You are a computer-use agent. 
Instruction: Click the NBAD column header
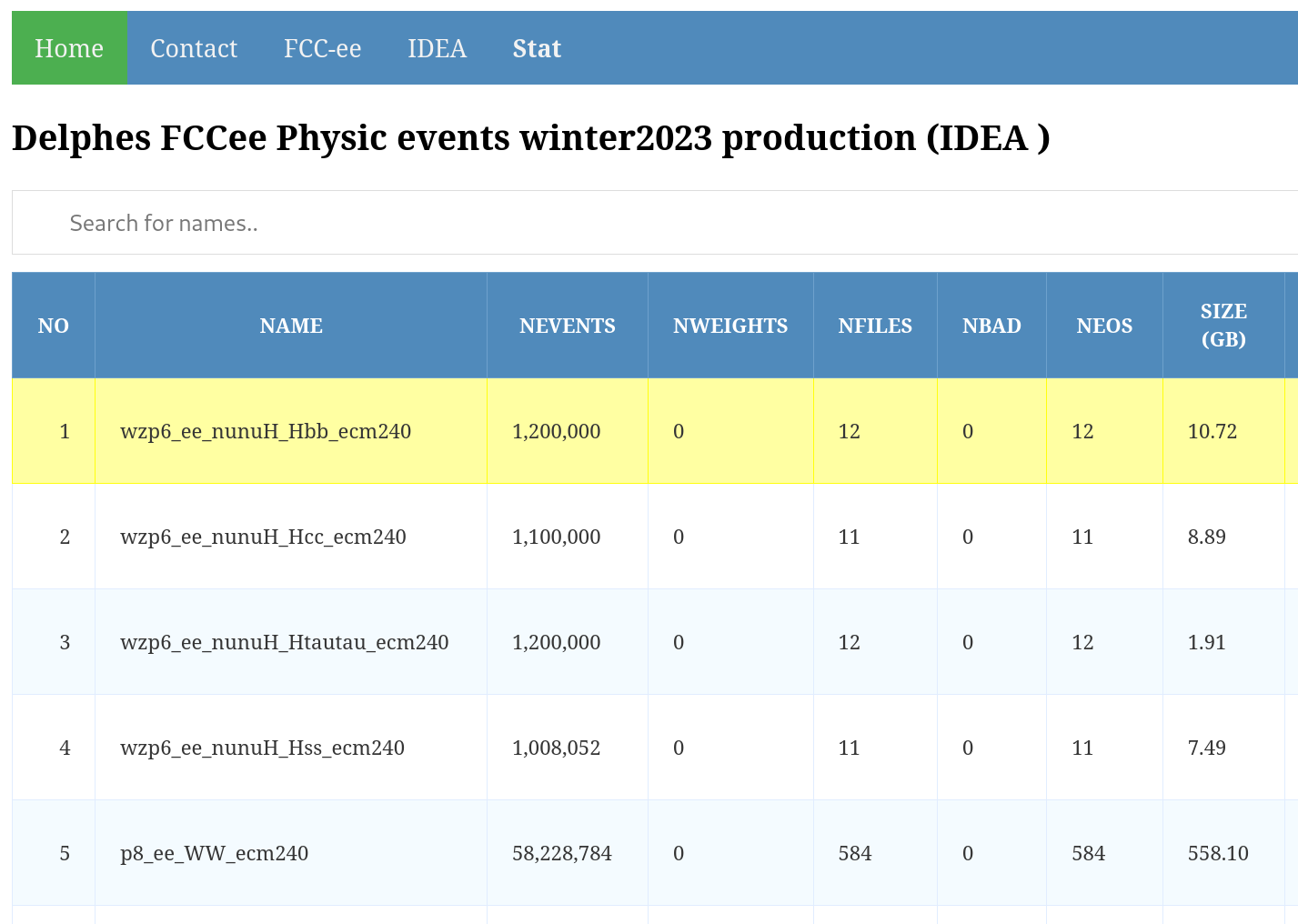pos(991,326)
